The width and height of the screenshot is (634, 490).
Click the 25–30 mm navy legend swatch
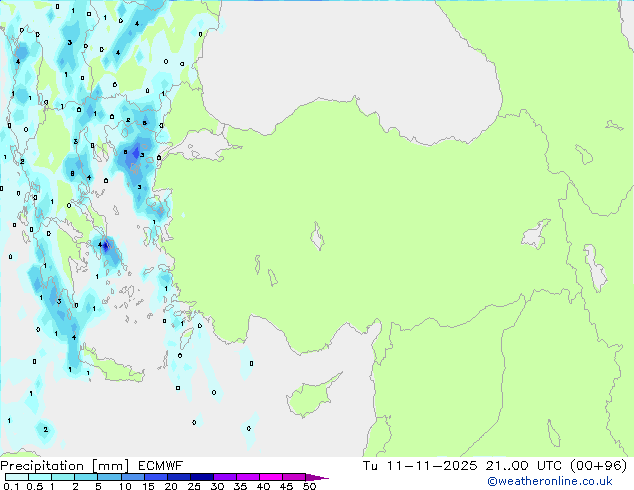[201, 477]
